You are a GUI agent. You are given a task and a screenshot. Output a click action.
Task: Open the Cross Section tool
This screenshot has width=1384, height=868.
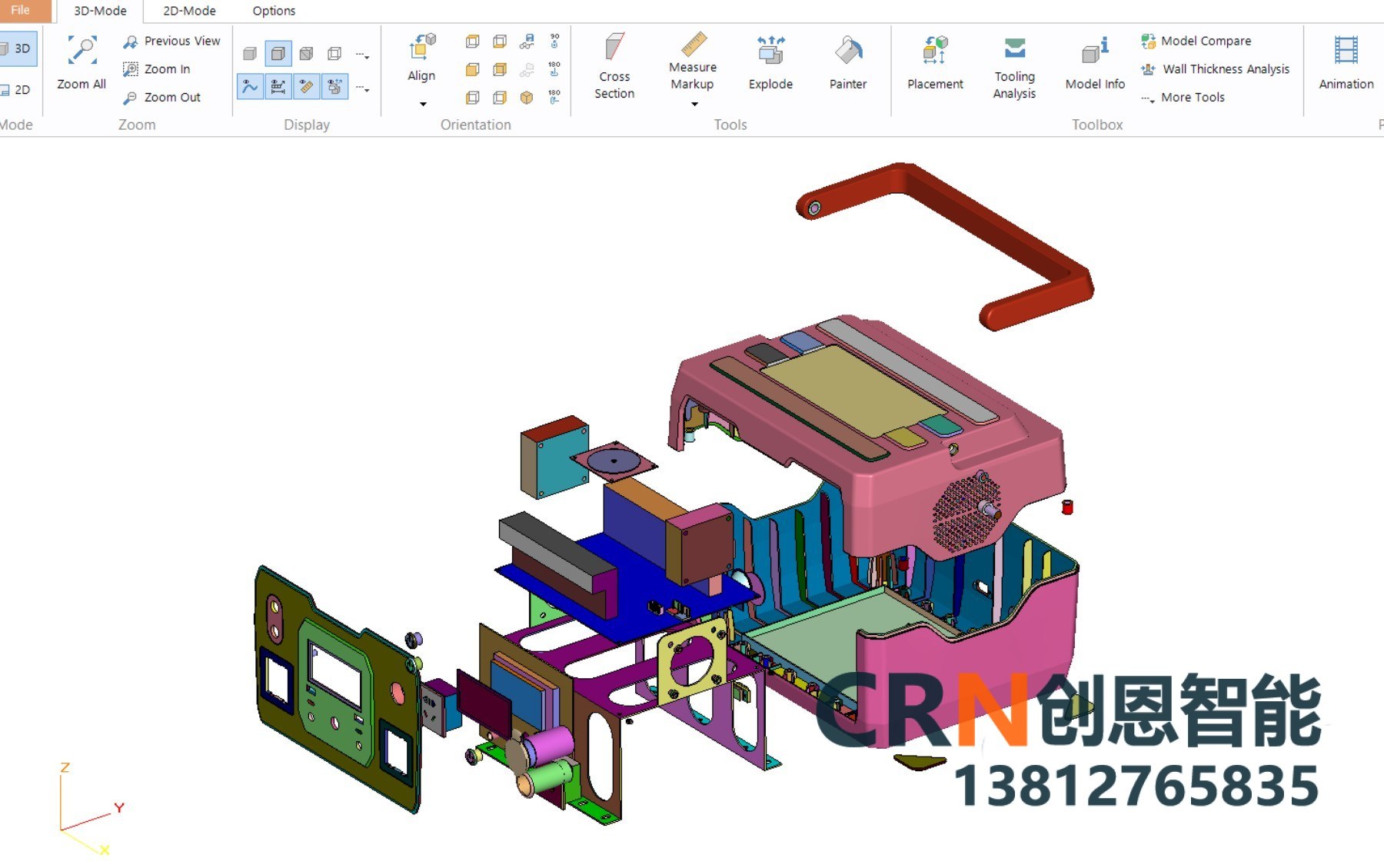coord(614,67)
